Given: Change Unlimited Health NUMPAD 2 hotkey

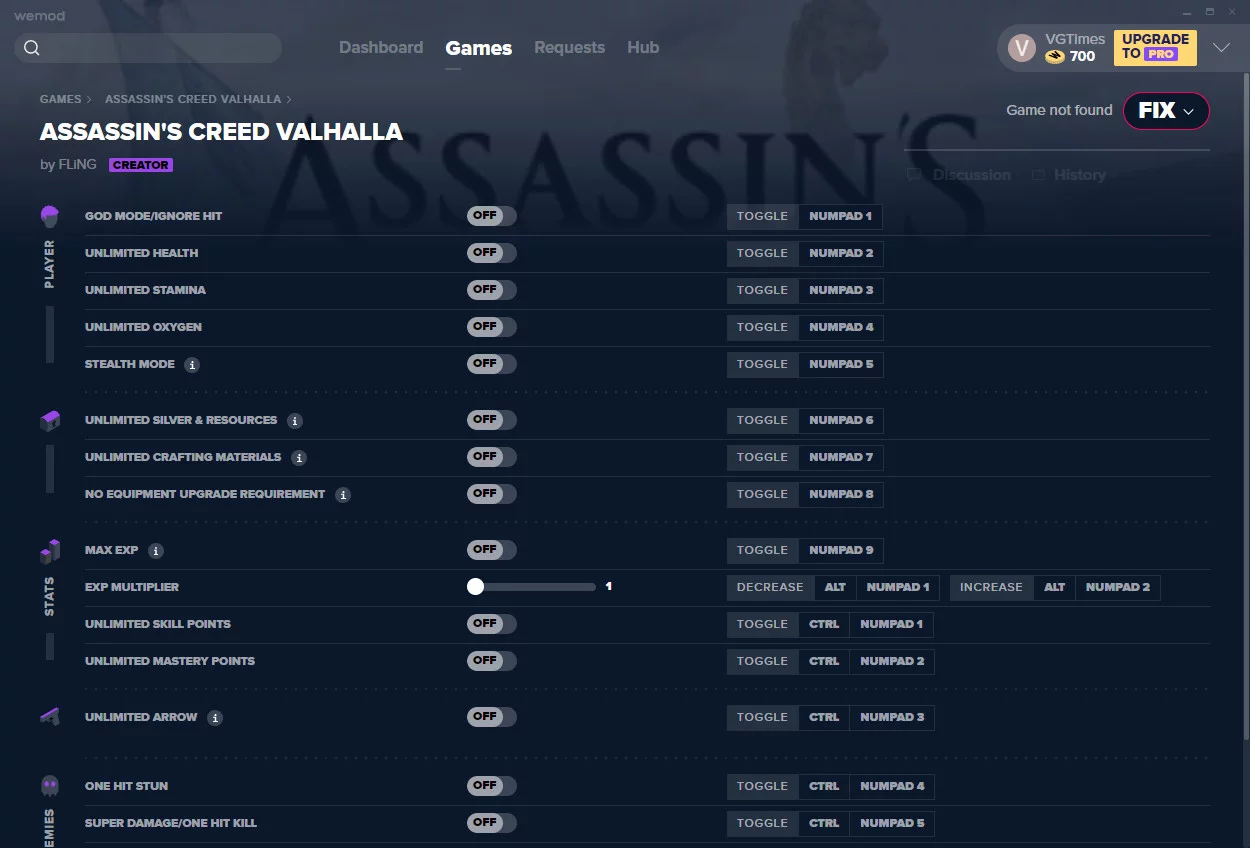Looking at the screenshot, I should 841,253.
